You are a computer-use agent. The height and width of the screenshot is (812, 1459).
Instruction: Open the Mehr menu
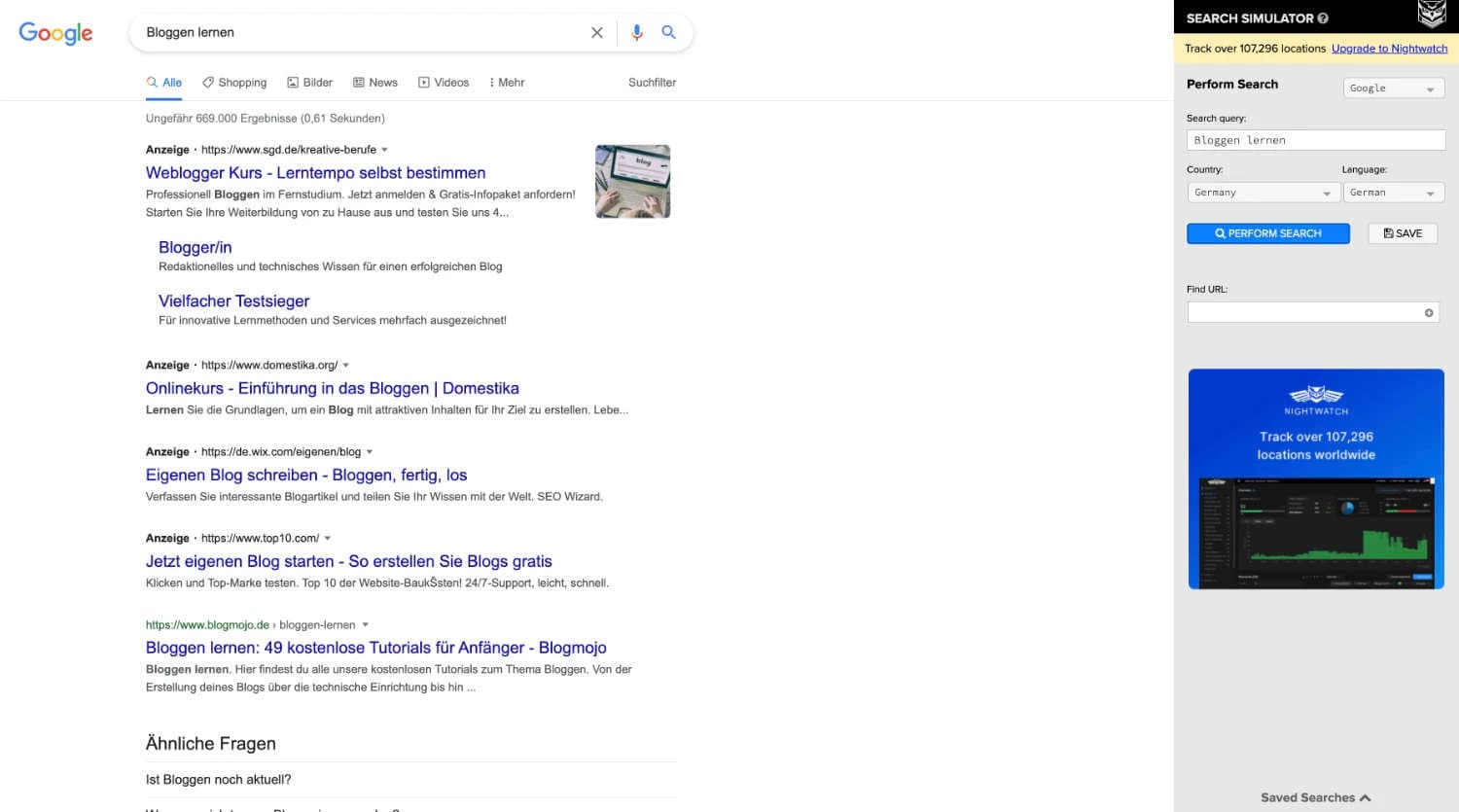(x=506, y=83)
